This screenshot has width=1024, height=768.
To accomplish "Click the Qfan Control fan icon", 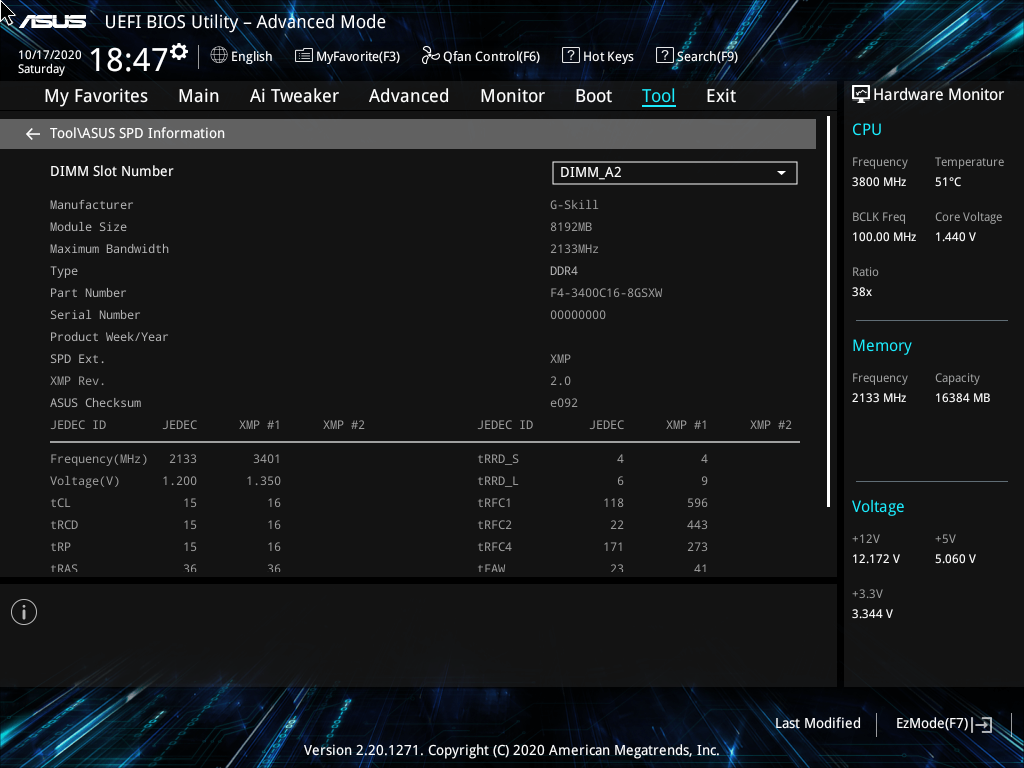I will click(430, 56).
